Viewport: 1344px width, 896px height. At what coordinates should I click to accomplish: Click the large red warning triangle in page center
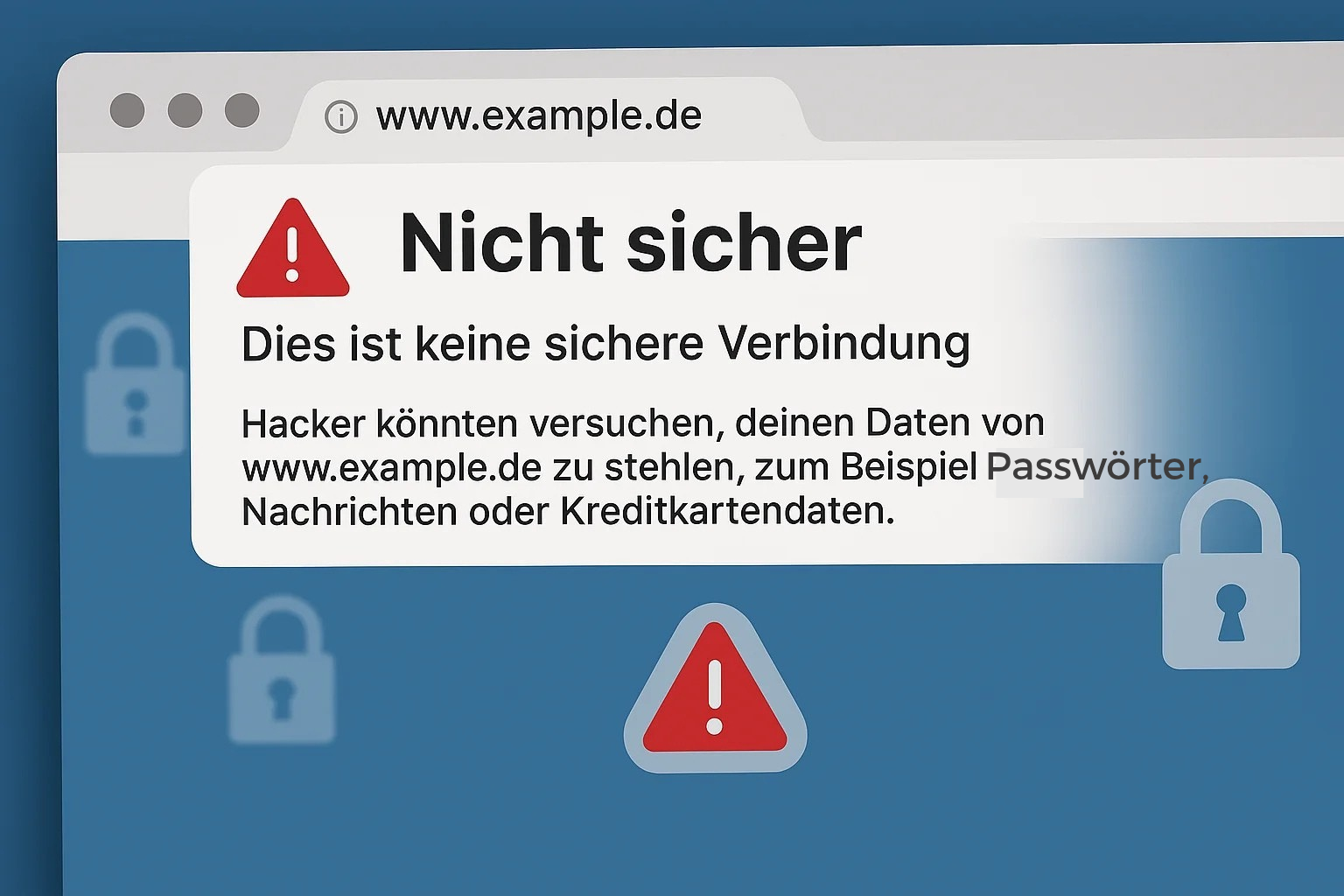[715, 688]
